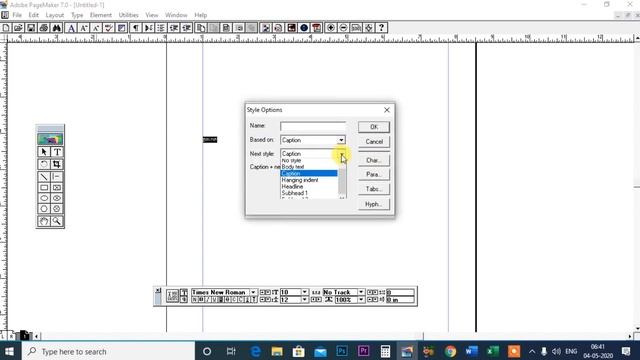Click the Save toolbar icon
Viewport: 640px width, 360px height.
31,28
